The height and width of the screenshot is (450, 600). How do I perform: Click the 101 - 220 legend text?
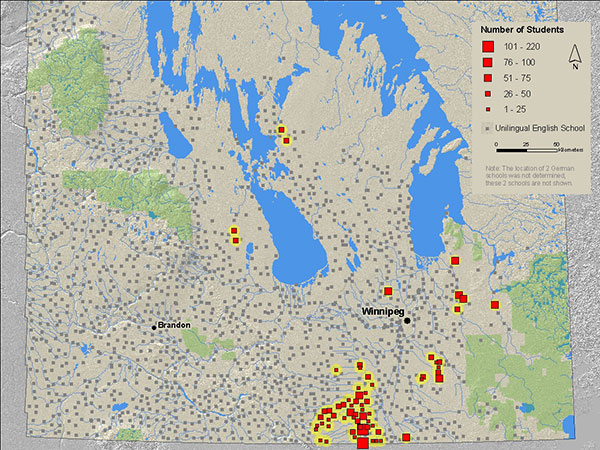519,47
